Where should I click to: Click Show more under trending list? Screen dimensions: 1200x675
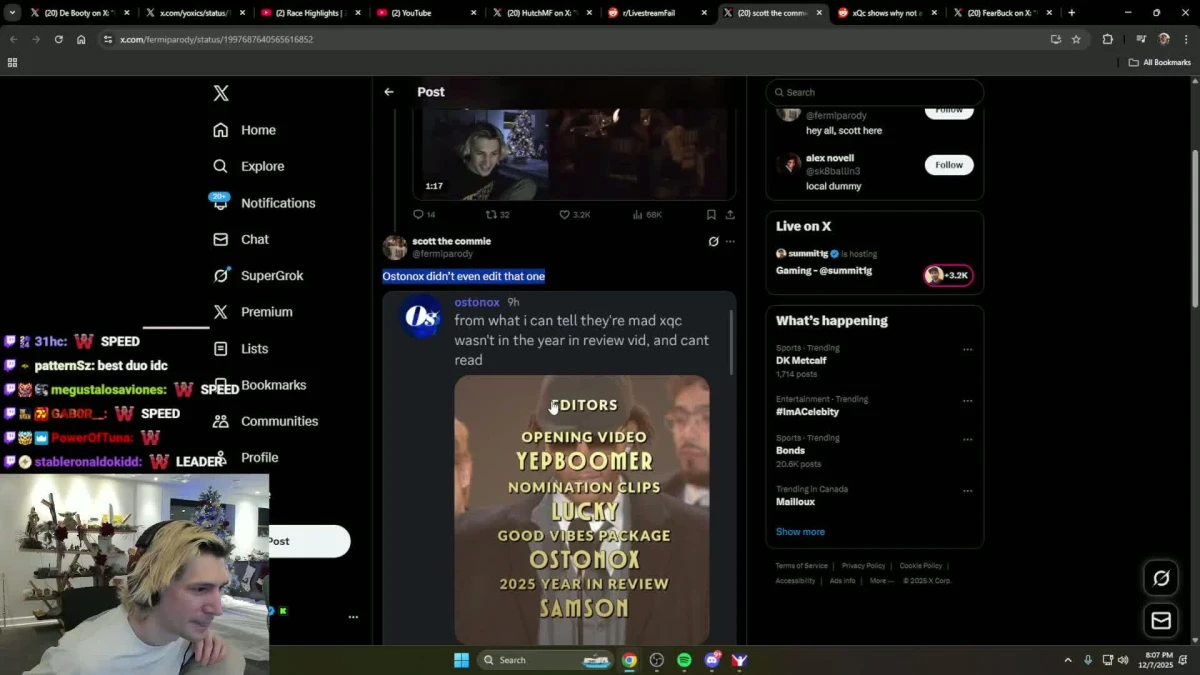click(800, 532)
